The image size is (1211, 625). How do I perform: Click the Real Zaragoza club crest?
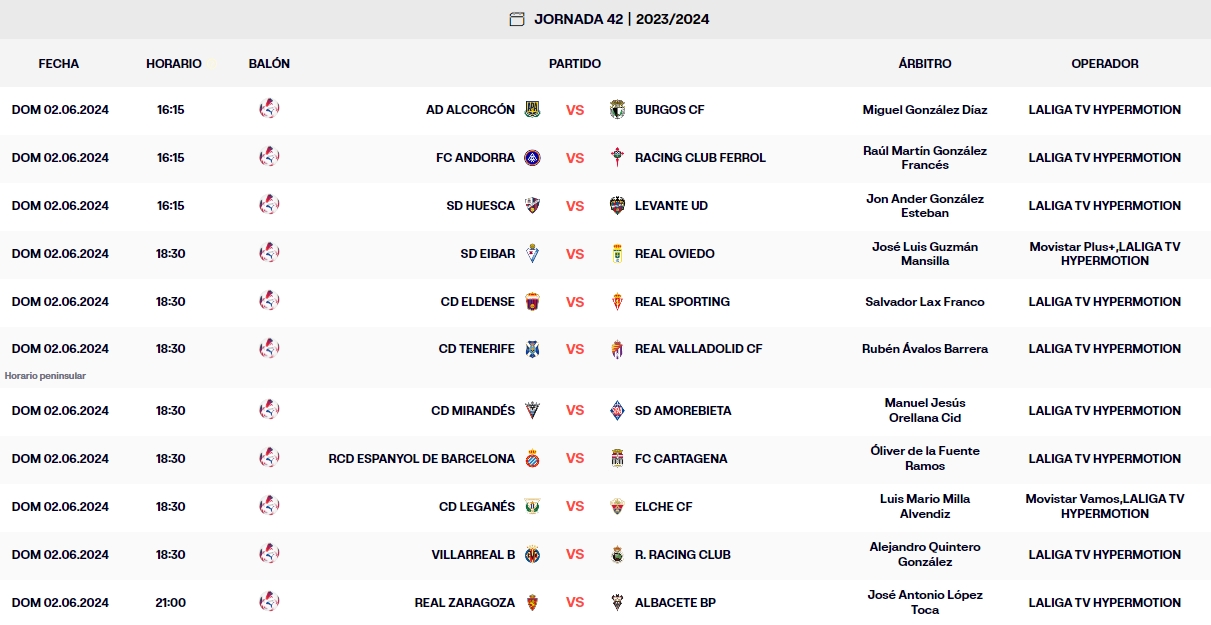pos(532,603)
